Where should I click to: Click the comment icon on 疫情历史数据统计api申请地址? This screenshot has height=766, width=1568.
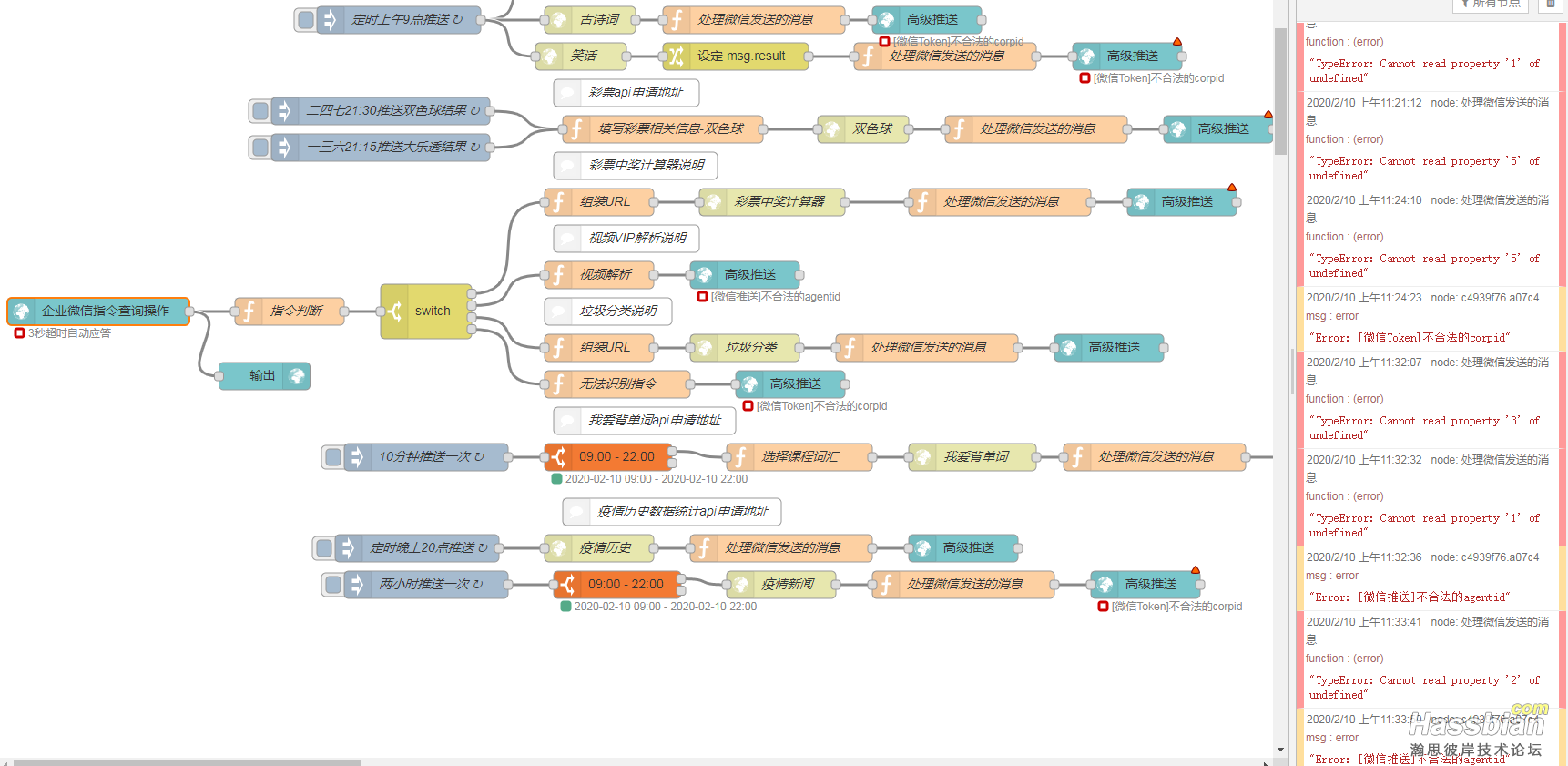pos(576,511)
